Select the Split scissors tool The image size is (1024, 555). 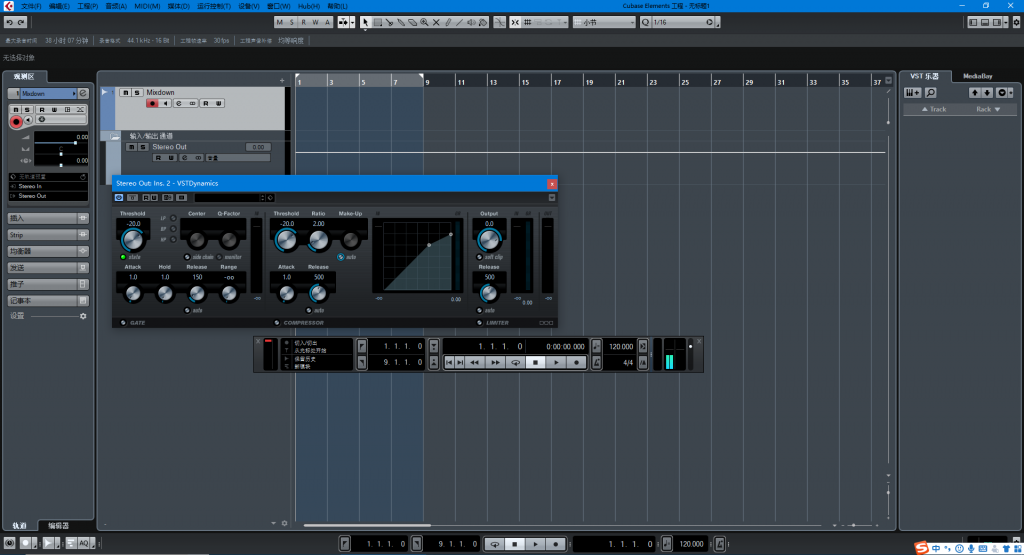tap(389, 22)
